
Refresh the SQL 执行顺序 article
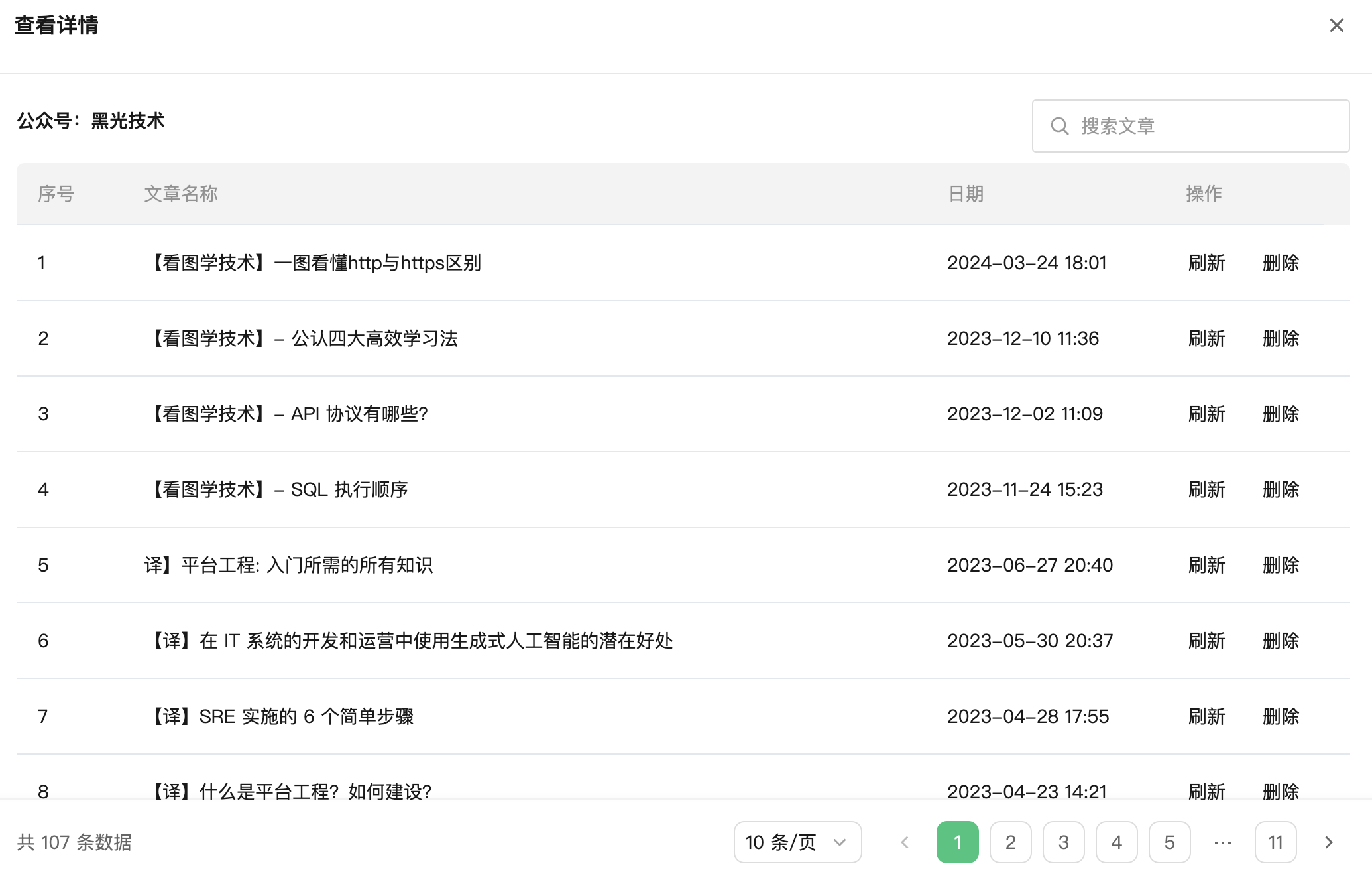coord(1207,489)
